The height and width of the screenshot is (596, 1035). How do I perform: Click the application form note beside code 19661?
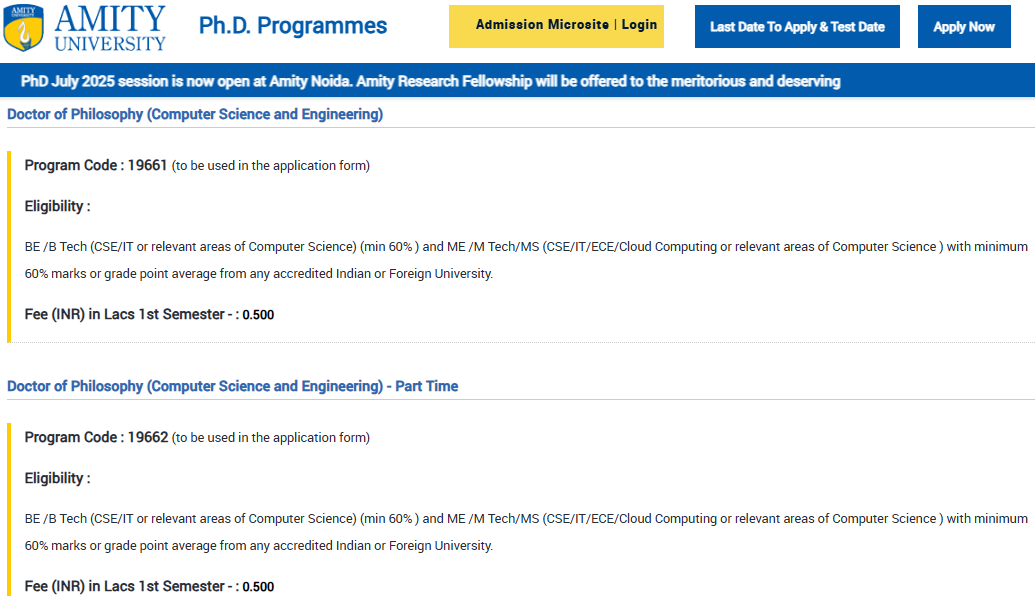pyautogui.click(x=271, y=166)
